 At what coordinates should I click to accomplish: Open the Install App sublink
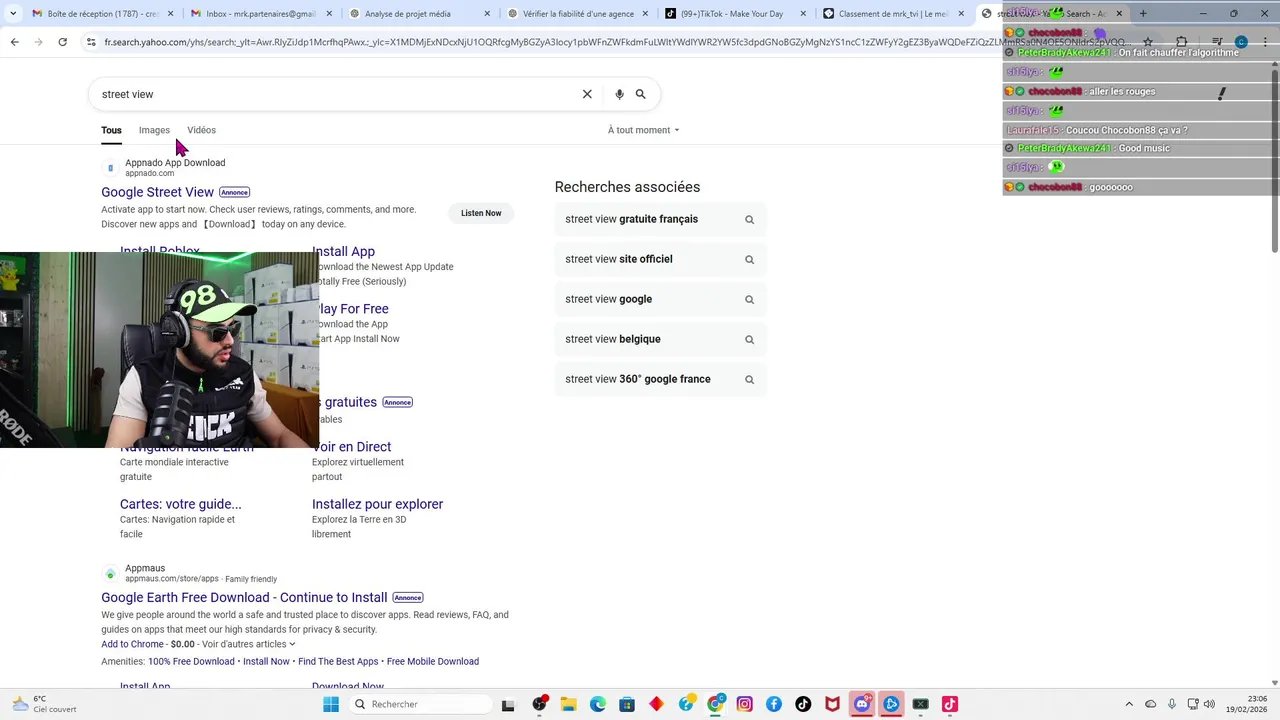click(343, 252)
